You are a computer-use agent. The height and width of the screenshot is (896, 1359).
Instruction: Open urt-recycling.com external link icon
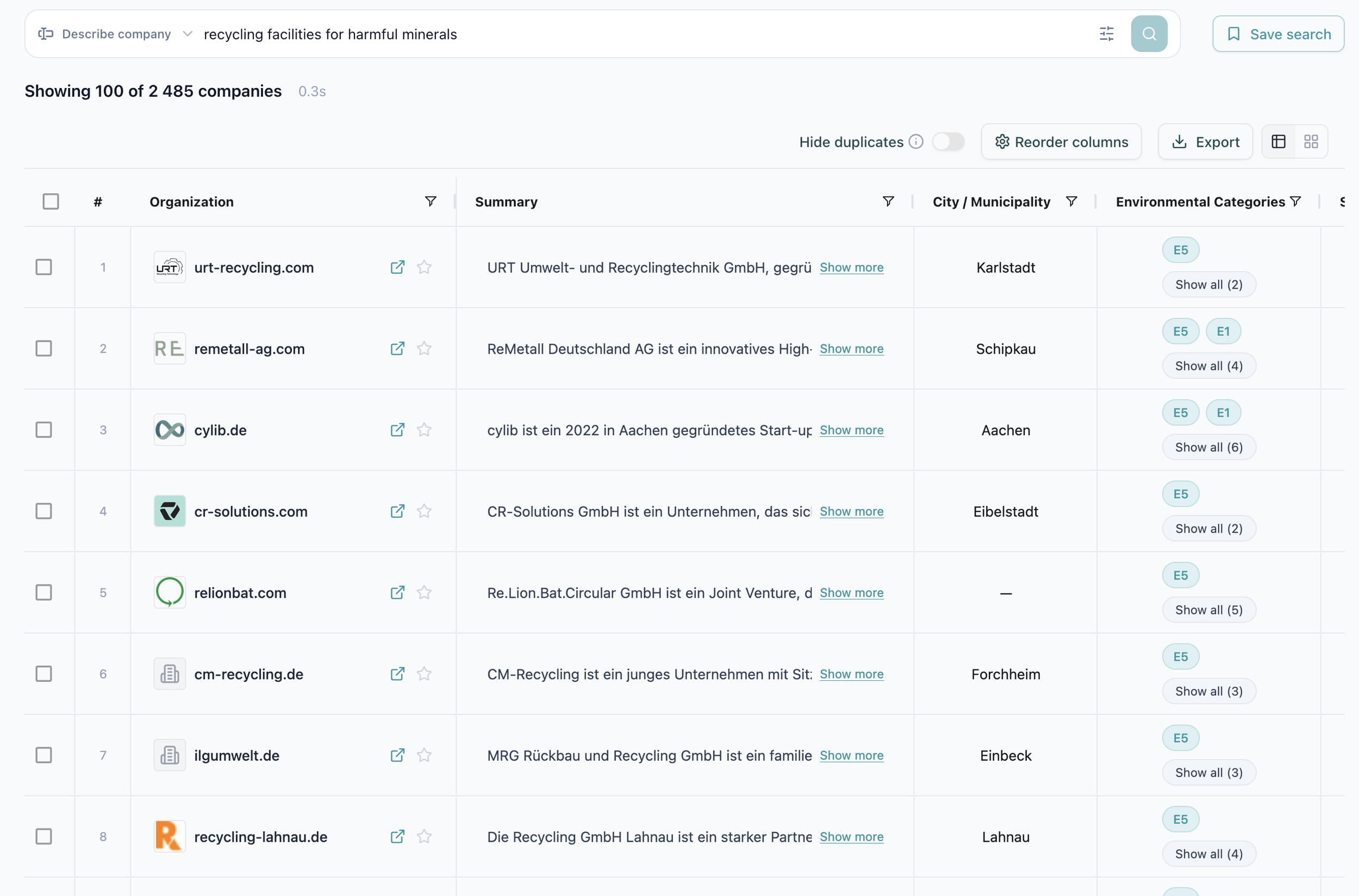coord(397,267)
